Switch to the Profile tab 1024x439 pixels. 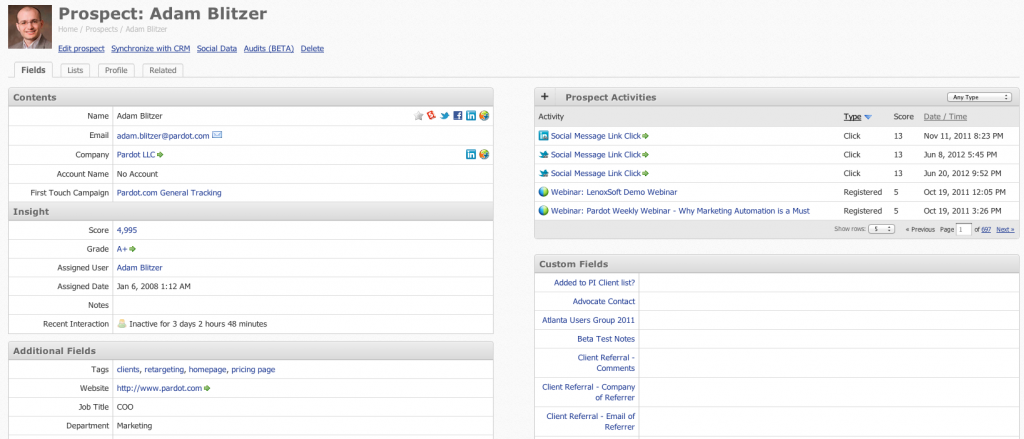coord(116,70)
